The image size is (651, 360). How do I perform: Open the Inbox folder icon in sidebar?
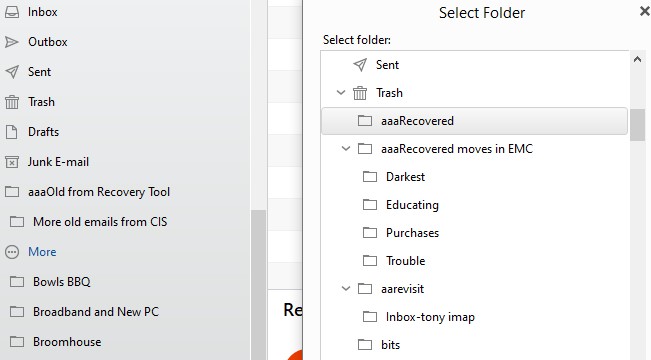12,12
